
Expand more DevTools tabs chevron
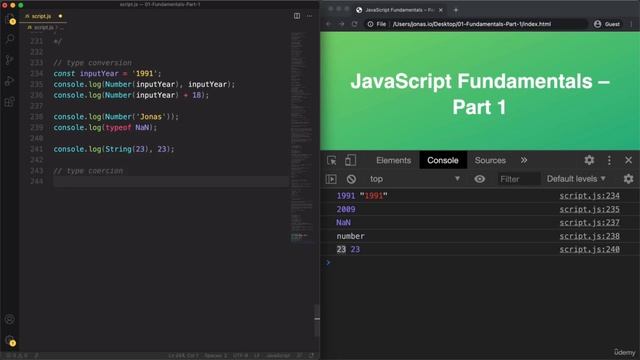524,160
